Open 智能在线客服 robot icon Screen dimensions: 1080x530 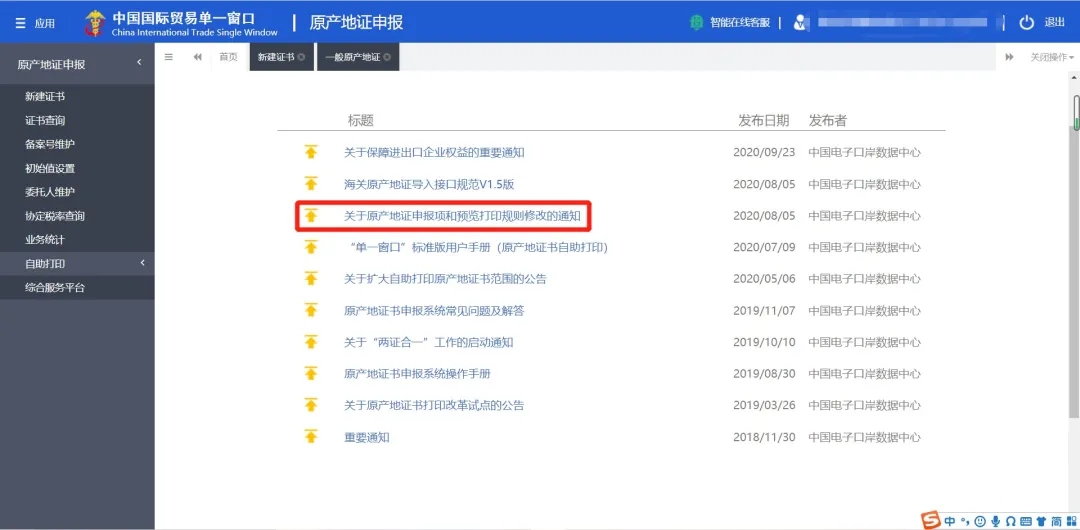tap(697, 22)
